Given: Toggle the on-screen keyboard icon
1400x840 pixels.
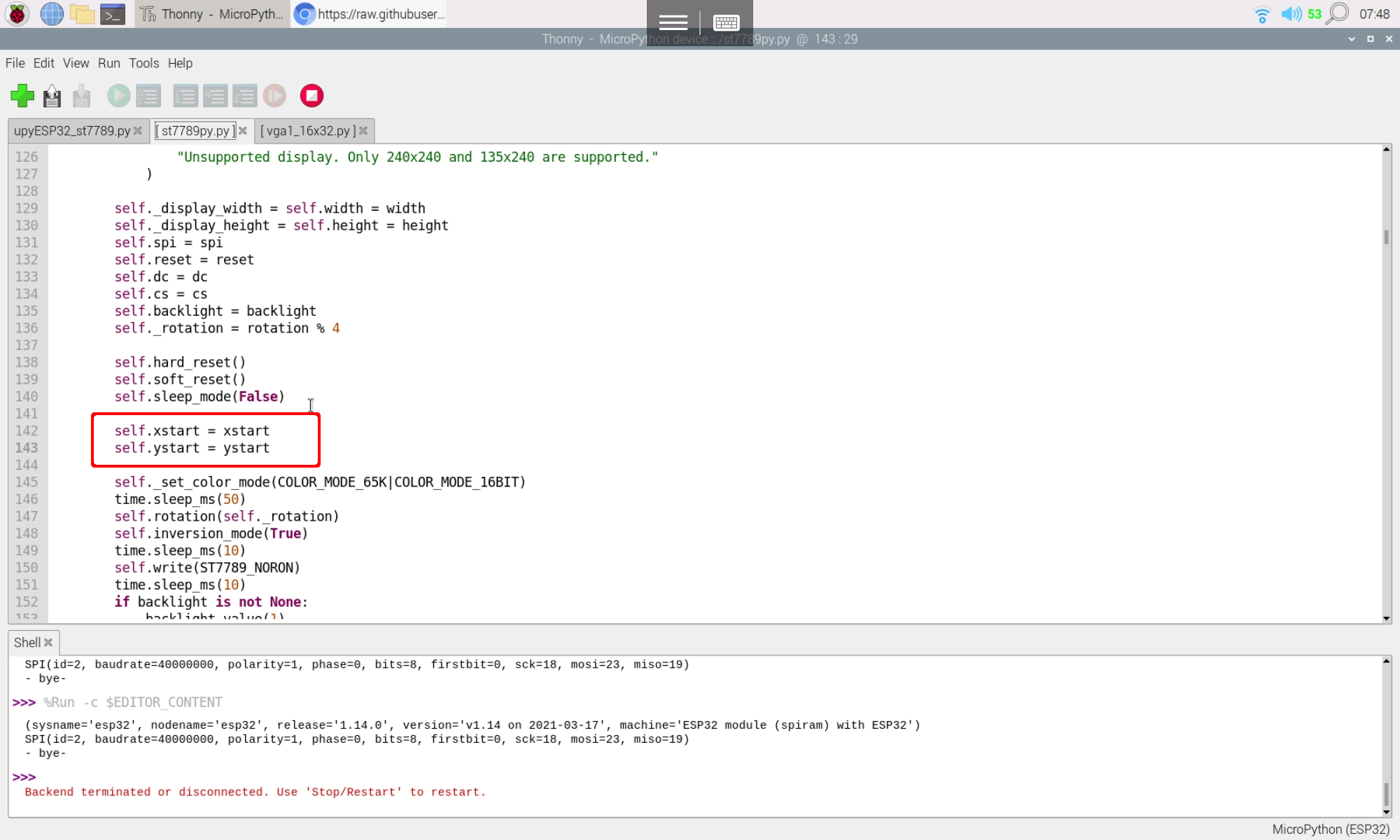Looking at the screenshot, I should 726,22.
